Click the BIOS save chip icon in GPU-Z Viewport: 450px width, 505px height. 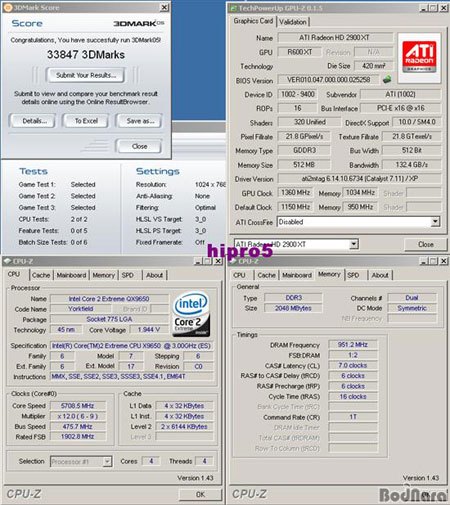point(387,80)
